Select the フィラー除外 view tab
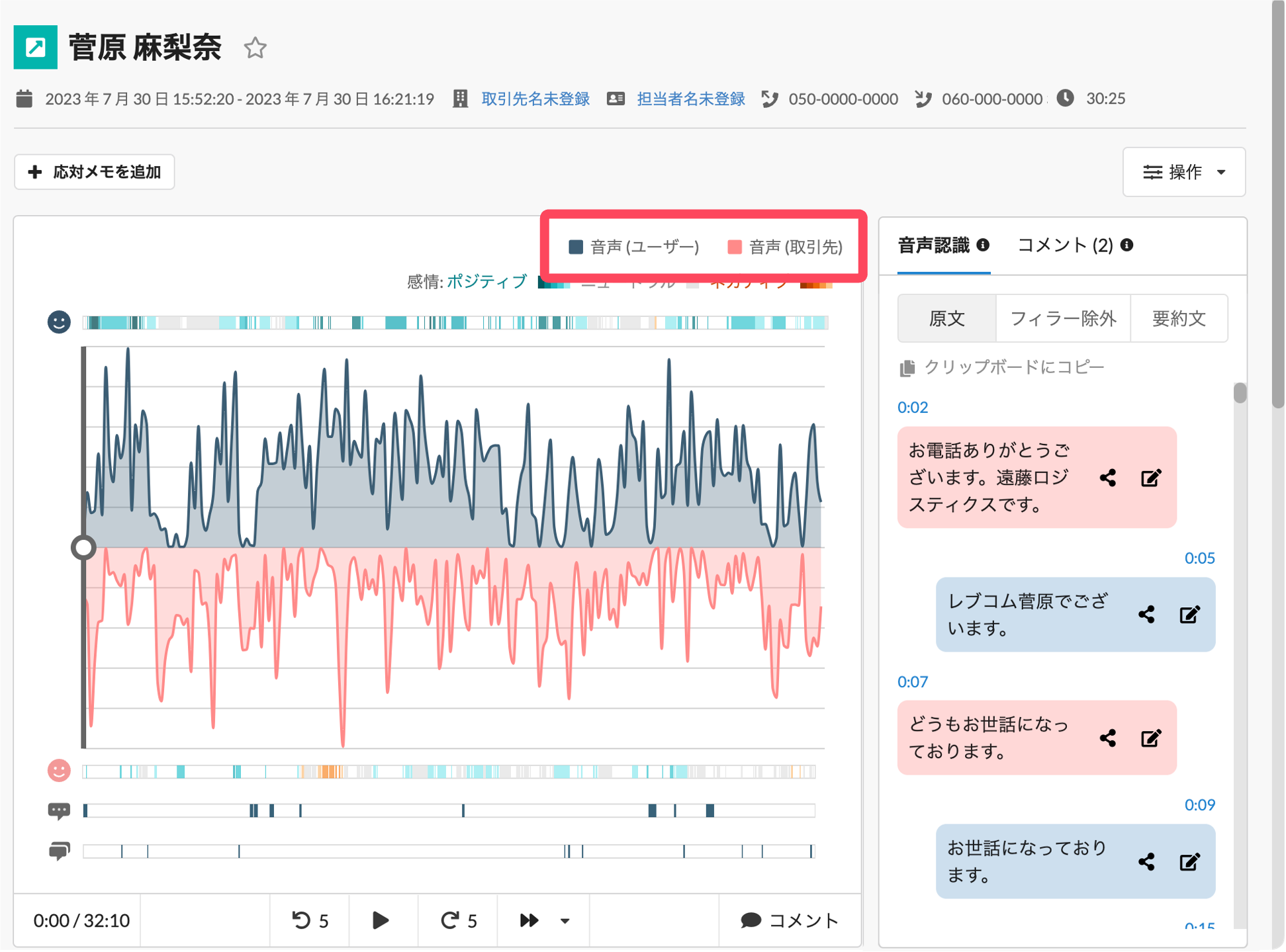This screenshot has height=952, width=1286. coord(1063,318)
